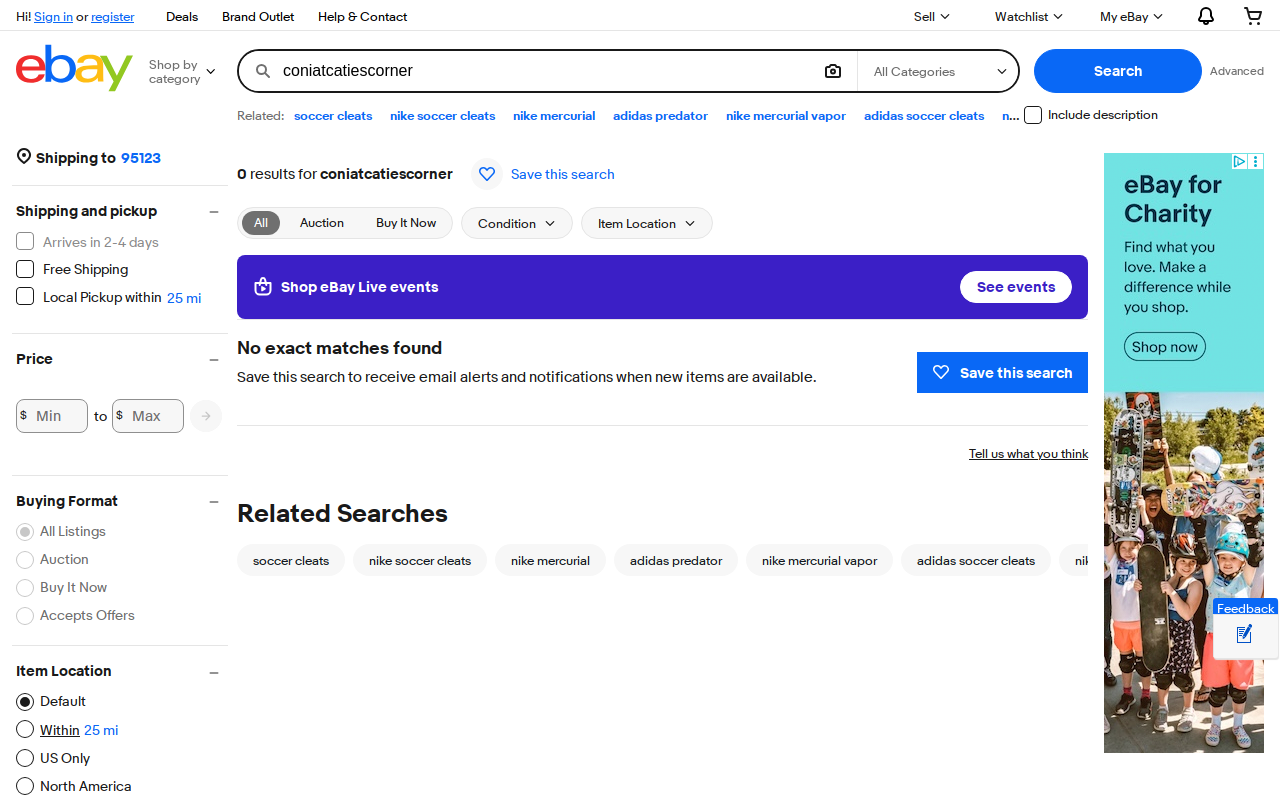Click the nike soccer cleats related search chip
This screenshot has height=800, width=1280.
click(420, 560)
